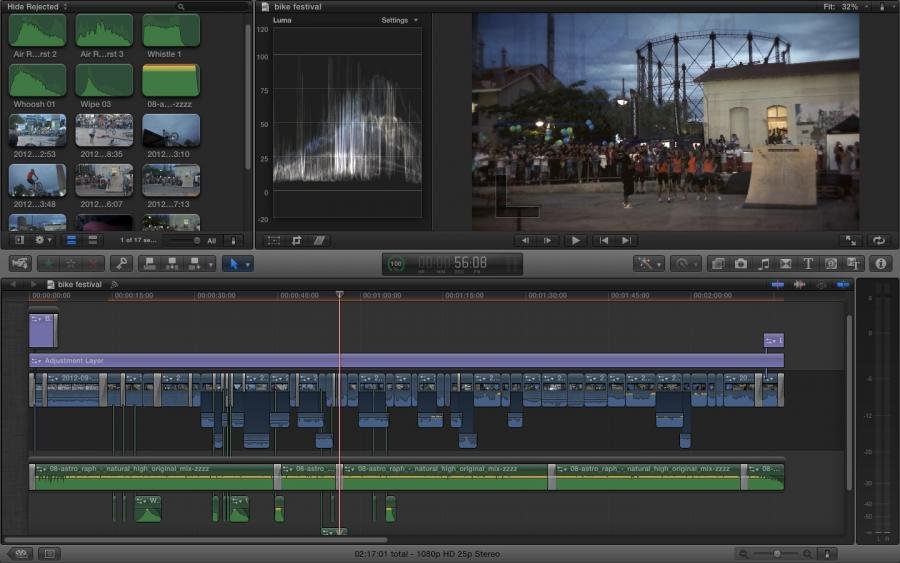
Task: Open the Photos browser camera icon
Action: [741, 263]
